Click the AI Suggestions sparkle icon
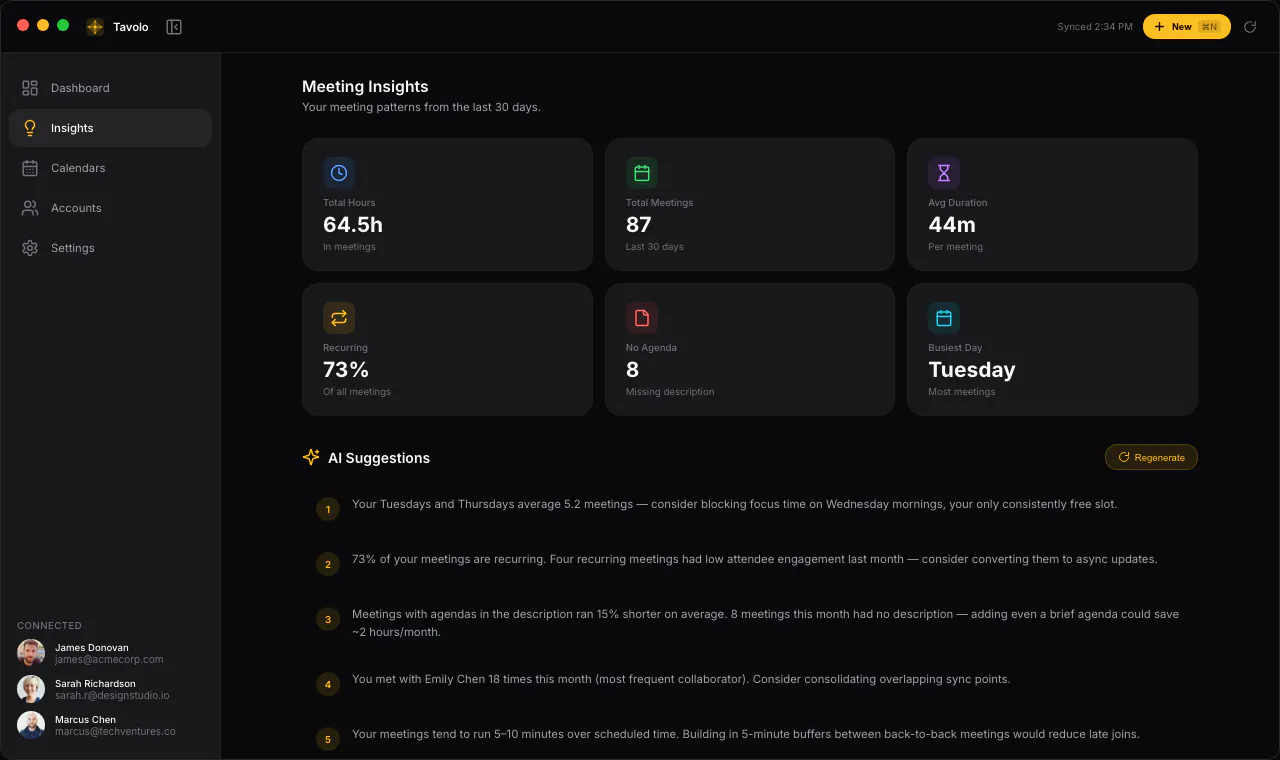Image resolution: width=1280 pixels, height=760 pixels. [311, 457]
